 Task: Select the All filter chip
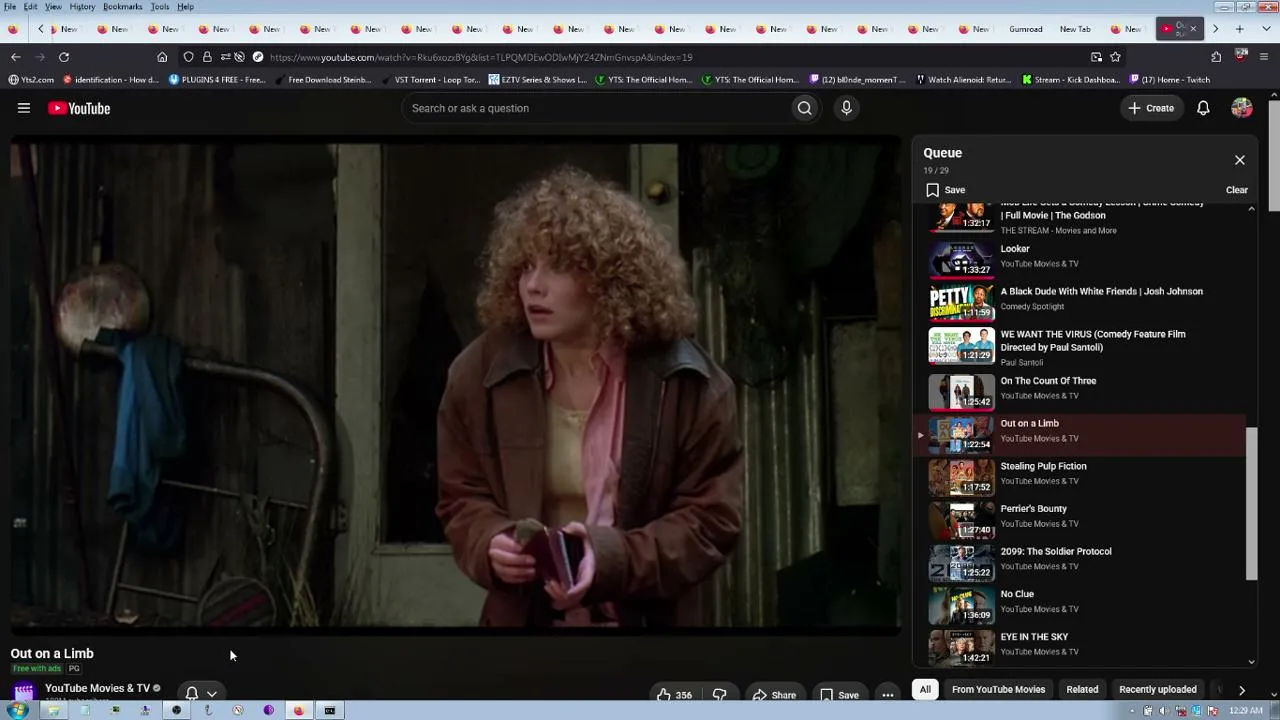pyautogui.click(x=925, y=689)
